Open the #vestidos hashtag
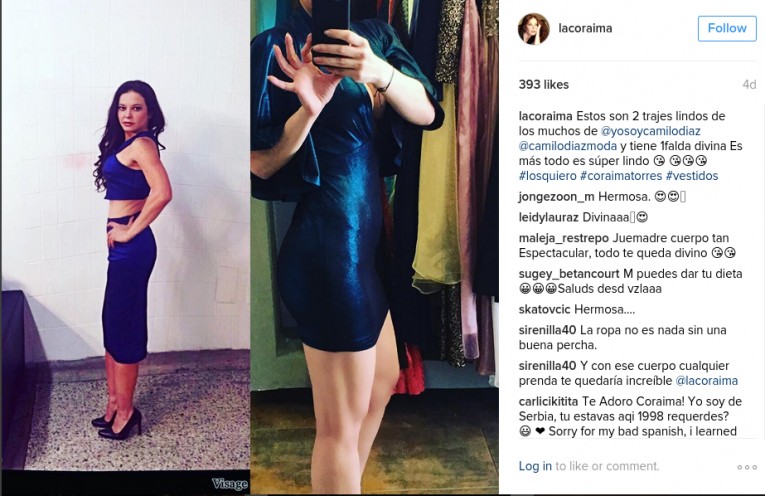The height and width of the screenshot is (496, 765). click(692, 176)
